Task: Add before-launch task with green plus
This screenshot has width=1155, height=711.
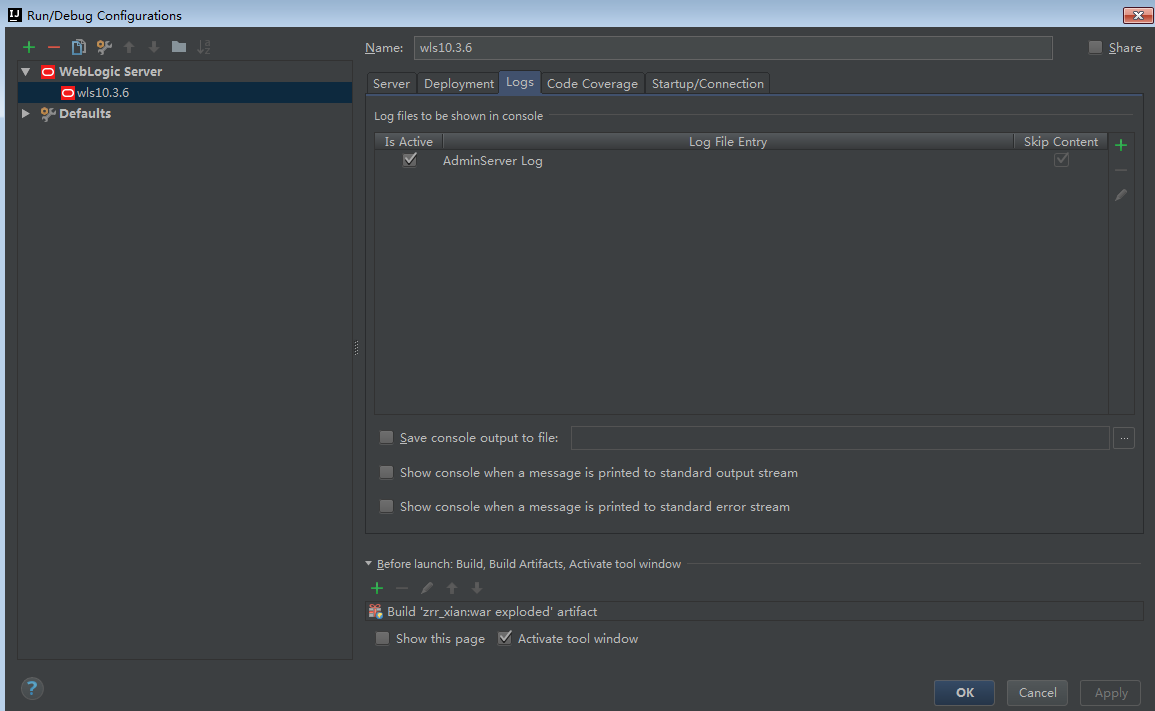Action: click(377, 588)
